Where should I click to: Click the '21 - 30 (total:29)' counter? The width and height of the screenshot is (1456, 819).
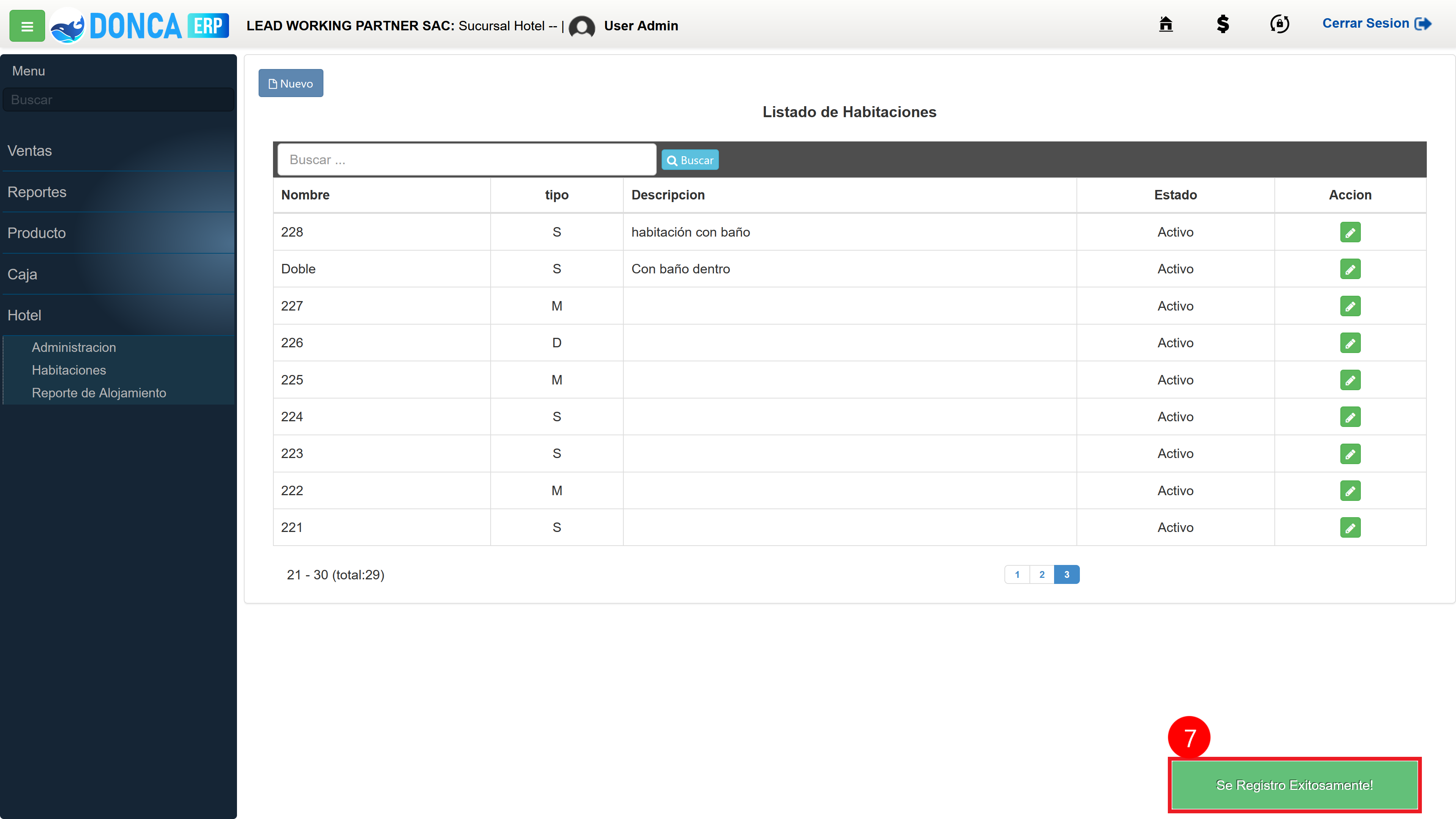tap(335, 575)
